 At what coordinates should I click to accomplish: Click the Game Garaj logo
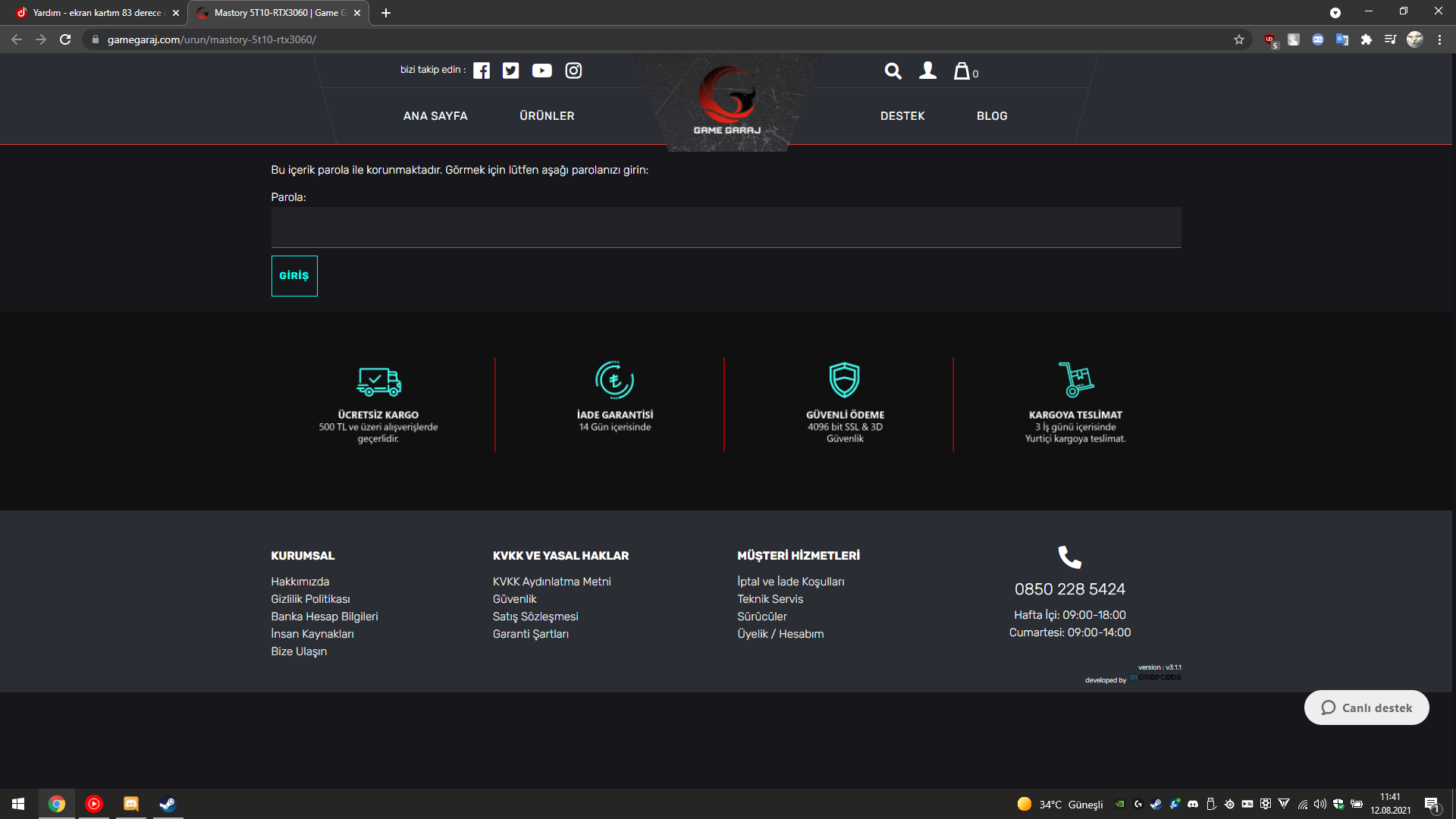click(x=727, y=101)
